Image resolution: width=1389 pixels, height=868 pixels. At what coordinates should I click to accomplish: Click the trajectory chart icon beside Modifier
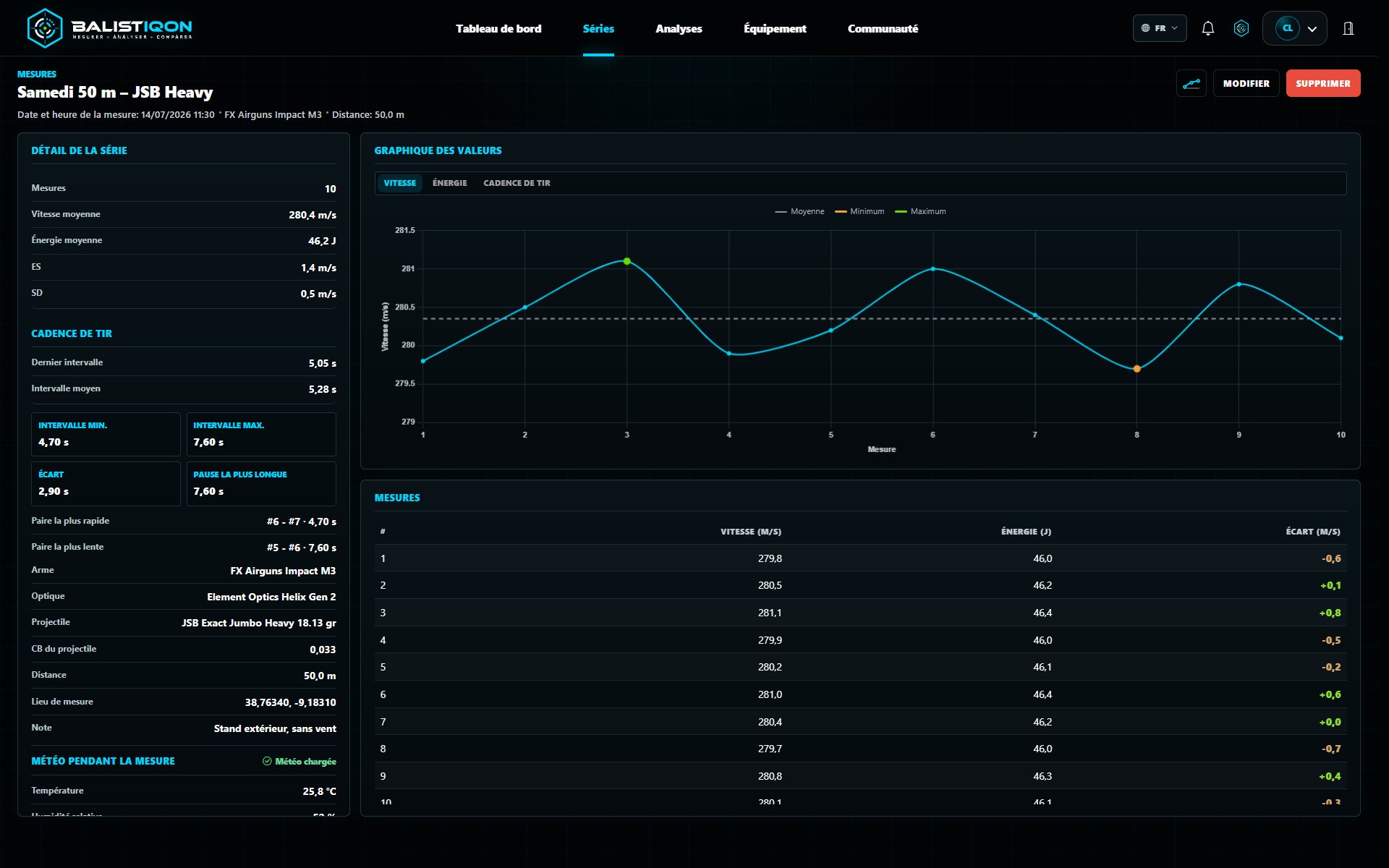(1191, 83)
